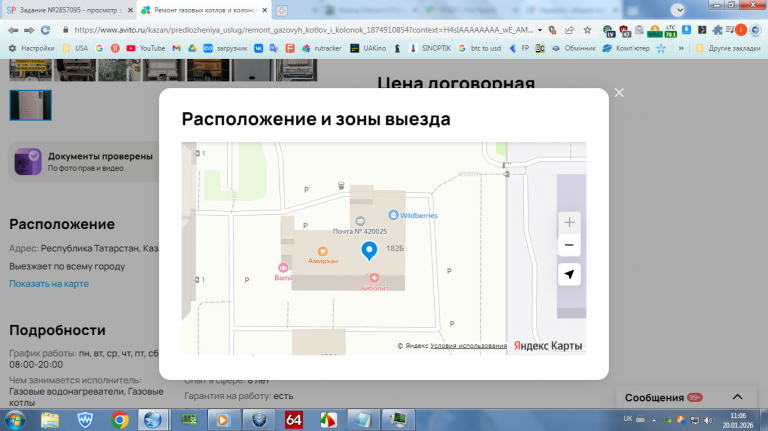Open a new browser tab
The width and height of the screenshot is (768, 431).
(281, 10)
